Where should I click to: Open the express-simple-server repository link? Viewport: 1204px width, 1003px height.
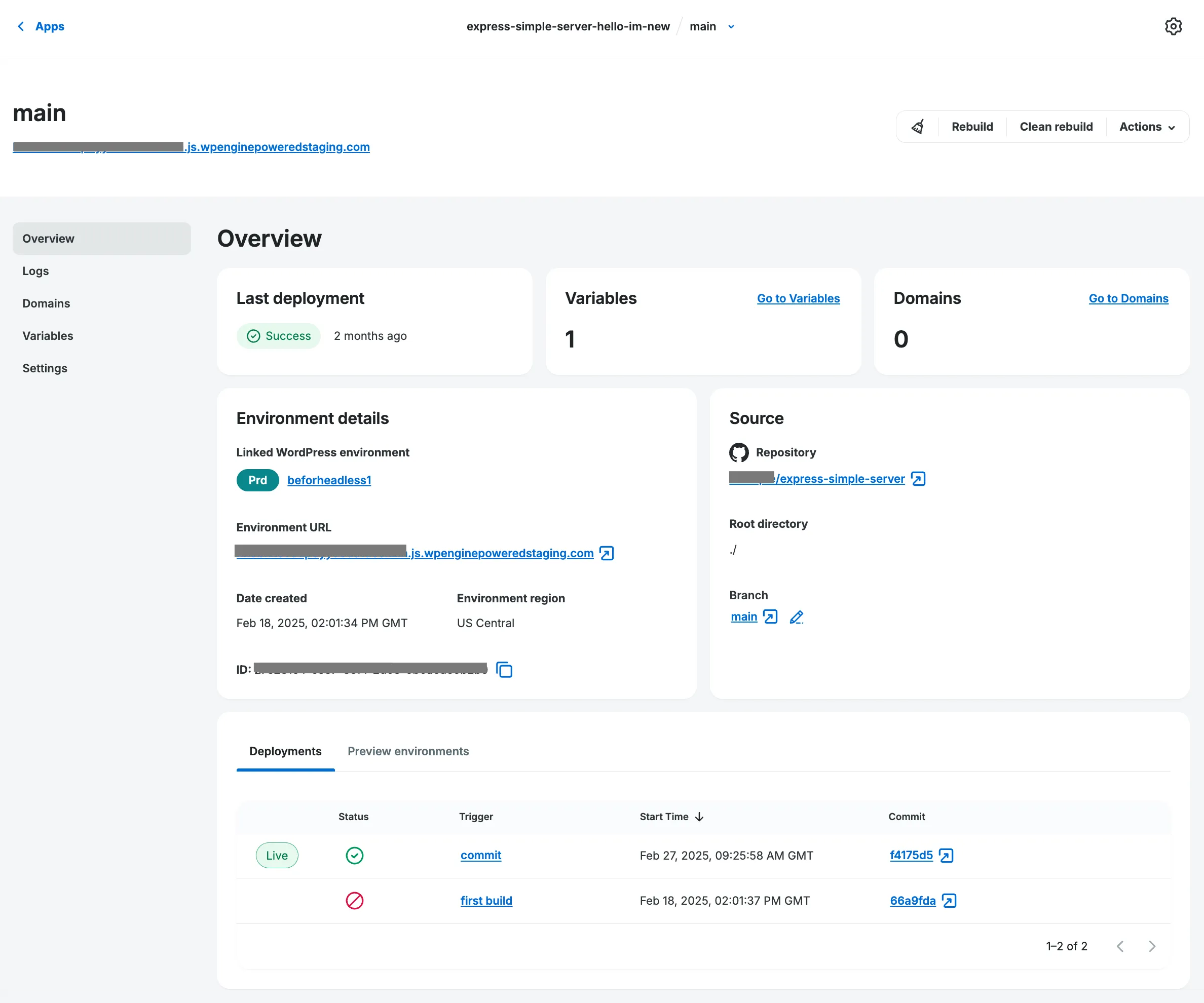[817, 479]
